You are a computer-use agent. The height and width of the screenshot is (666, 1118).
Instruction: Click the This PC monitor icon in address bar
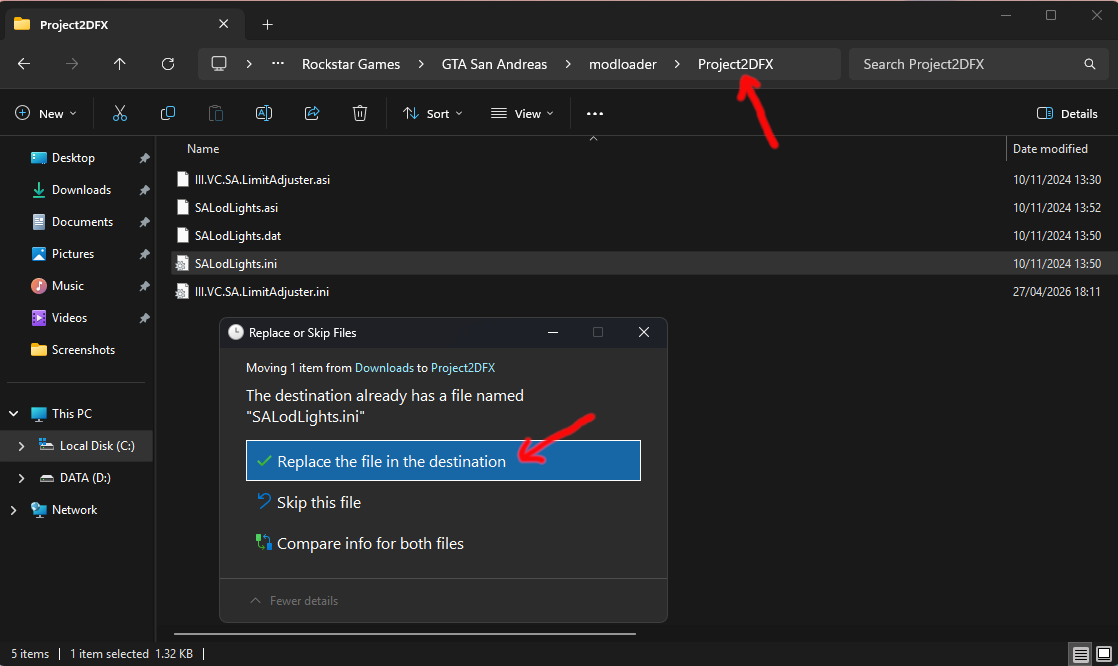(219, 64)
